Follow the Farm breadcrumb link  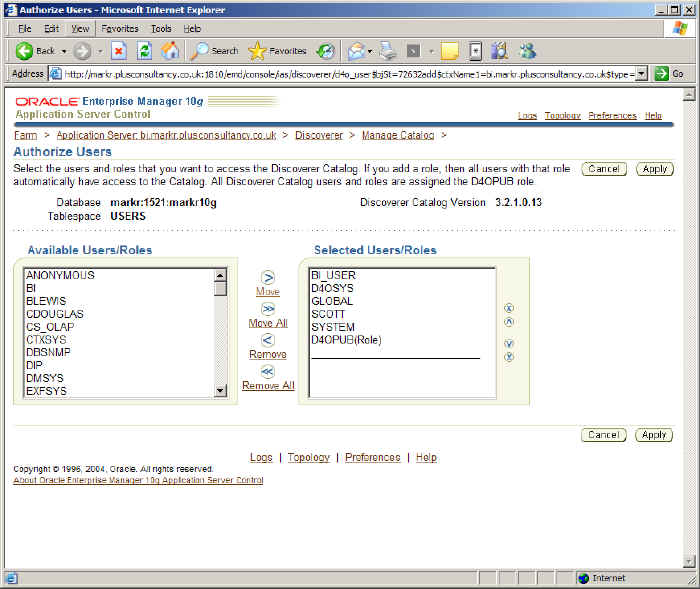pos(25,135)
